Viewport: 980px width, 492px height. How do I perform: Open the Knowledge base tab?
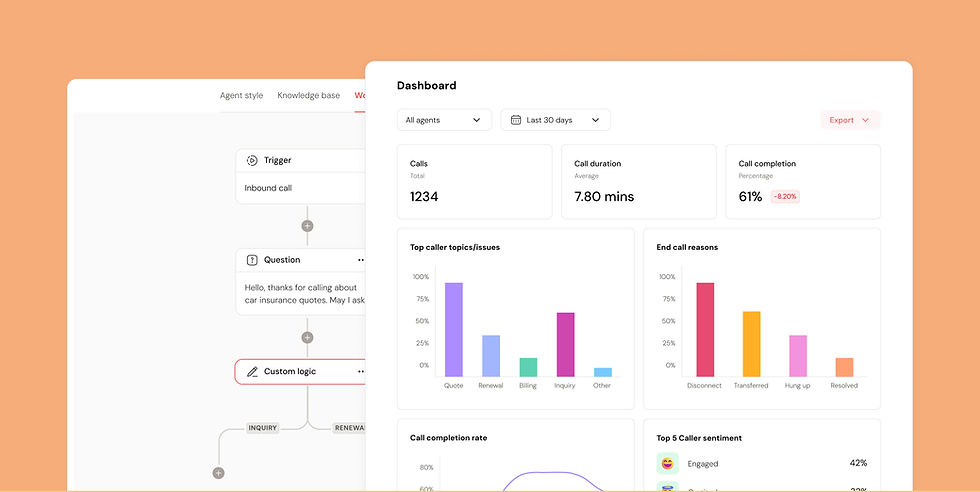click(309, 96)
